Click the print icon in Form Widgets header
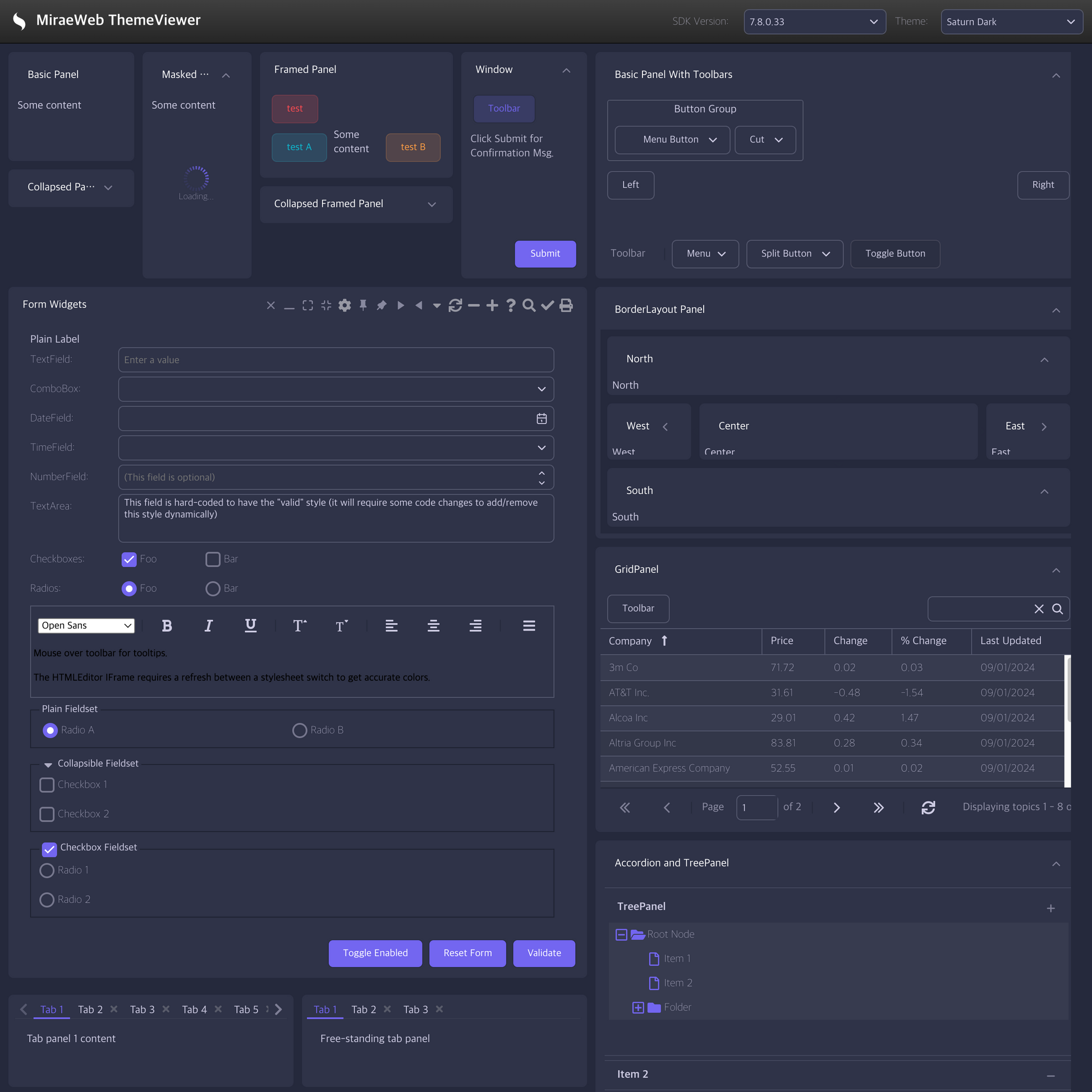1092x1092 pixels. click(x=566, y=305)
